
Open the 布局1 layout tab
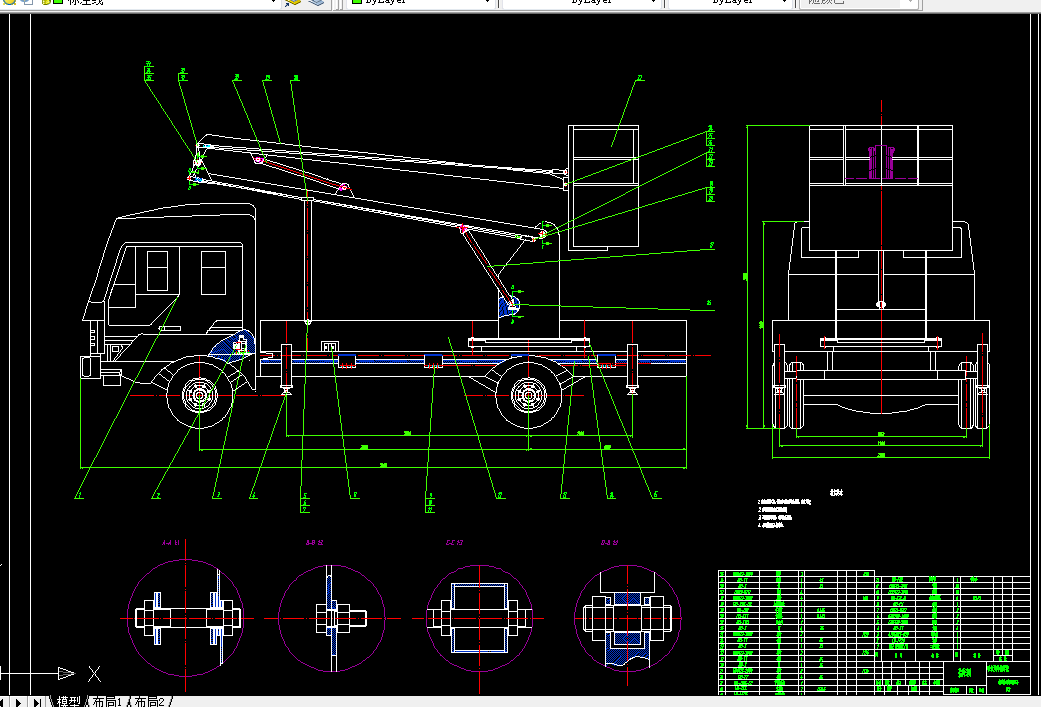[107, 701]
